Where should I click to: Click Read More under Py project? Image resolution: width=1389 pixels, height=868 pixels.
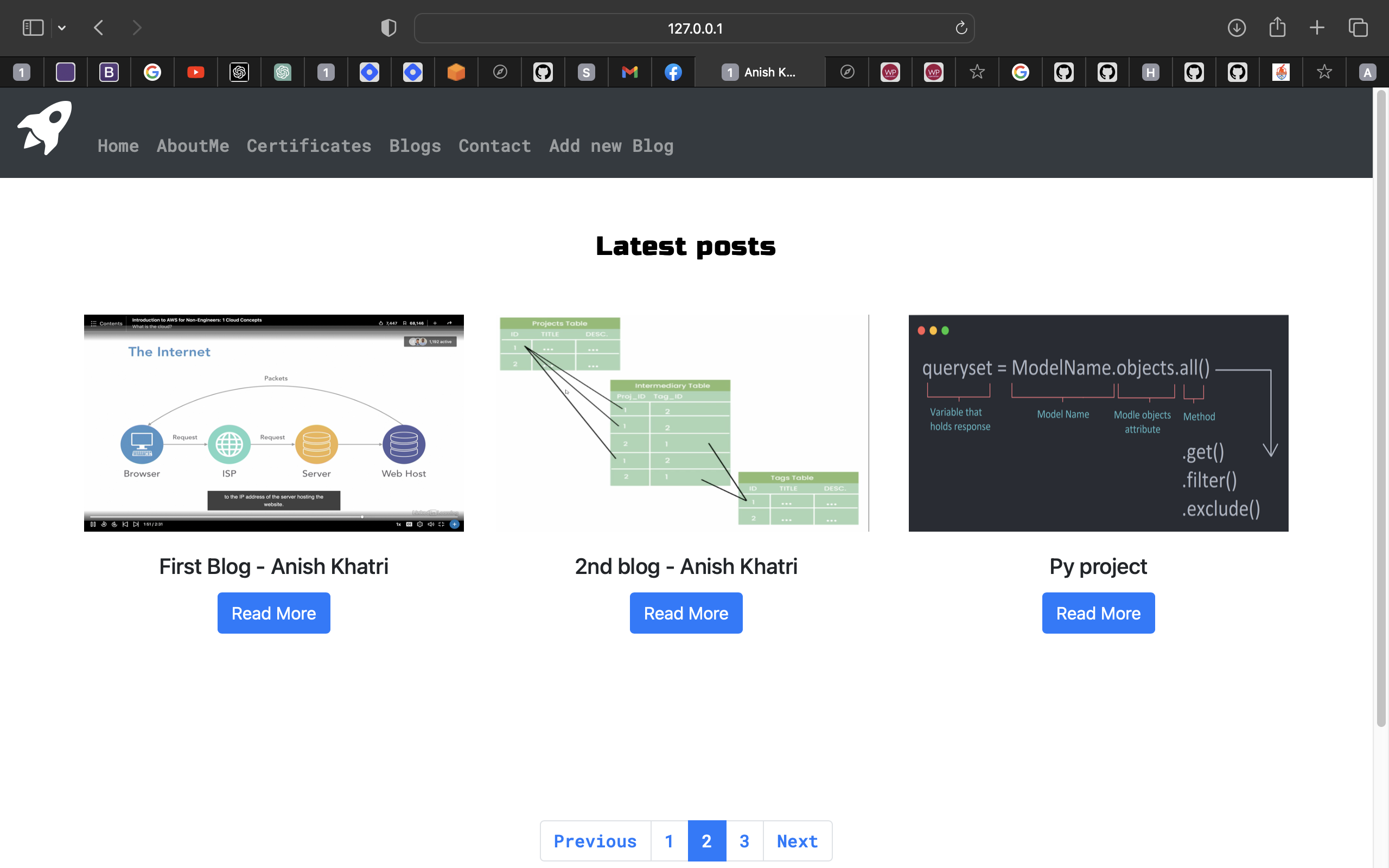(1098, 613)
